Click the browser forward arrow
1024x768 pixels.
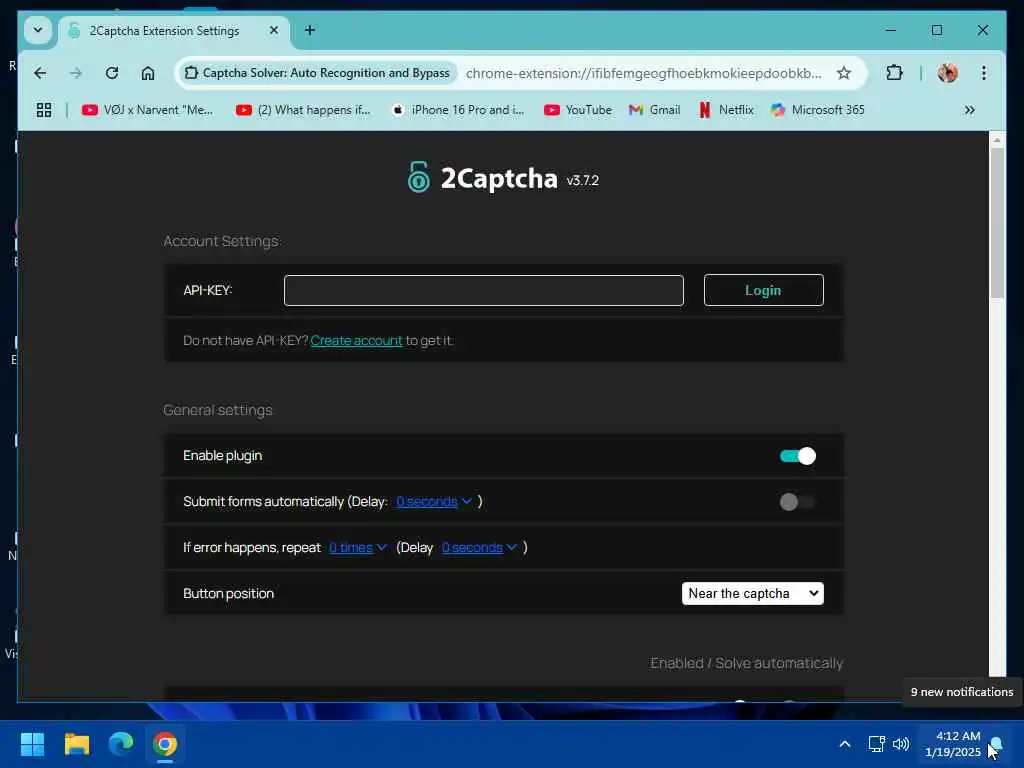(76, 73)
